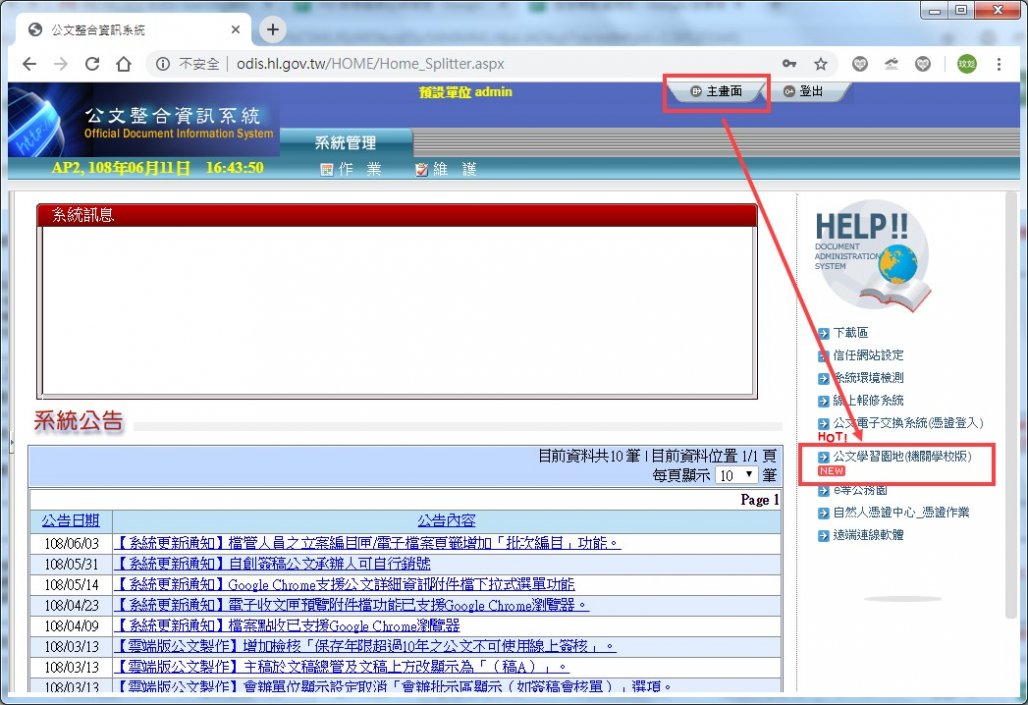Click the browser back arrow
Viewport: 1028px width, 705px height.
[30, 64]
